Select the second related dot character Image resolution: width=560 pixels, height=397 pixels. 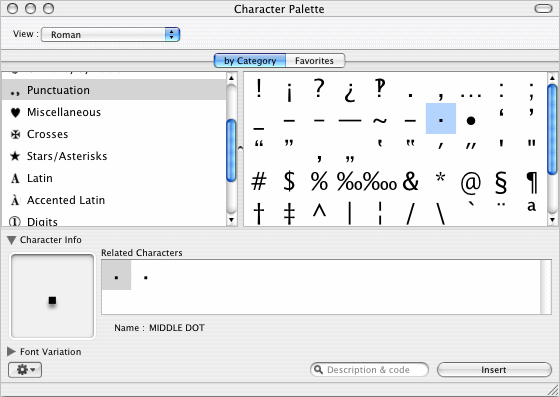pyautogui.click(x=146, y=277)
